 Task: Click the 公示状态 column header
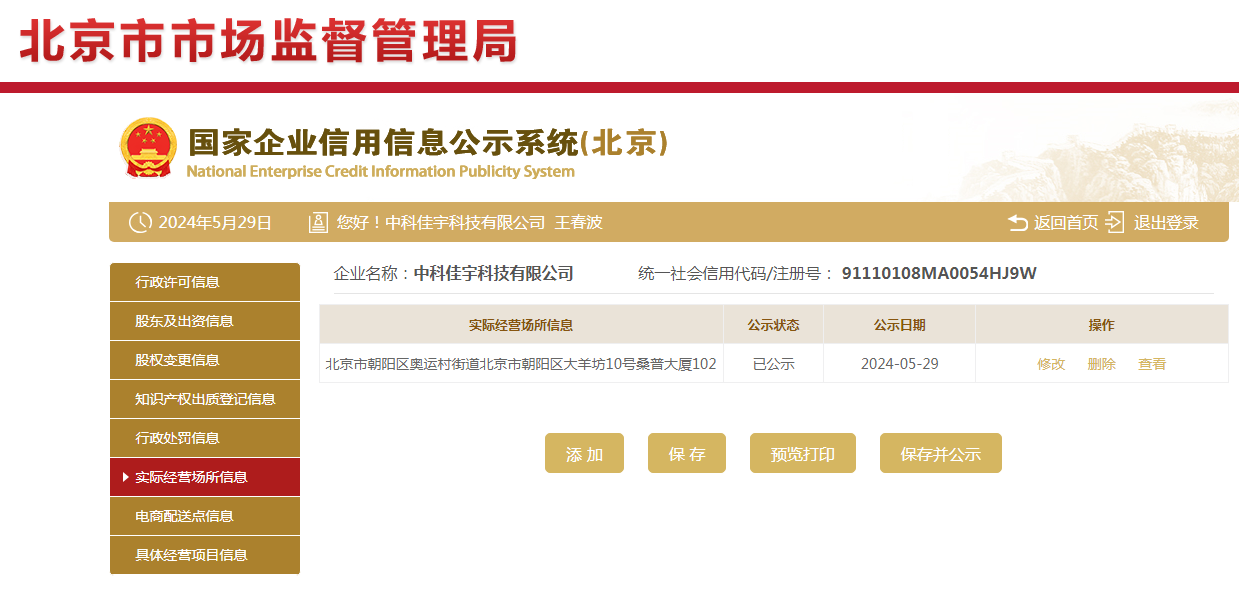(773, 325)
